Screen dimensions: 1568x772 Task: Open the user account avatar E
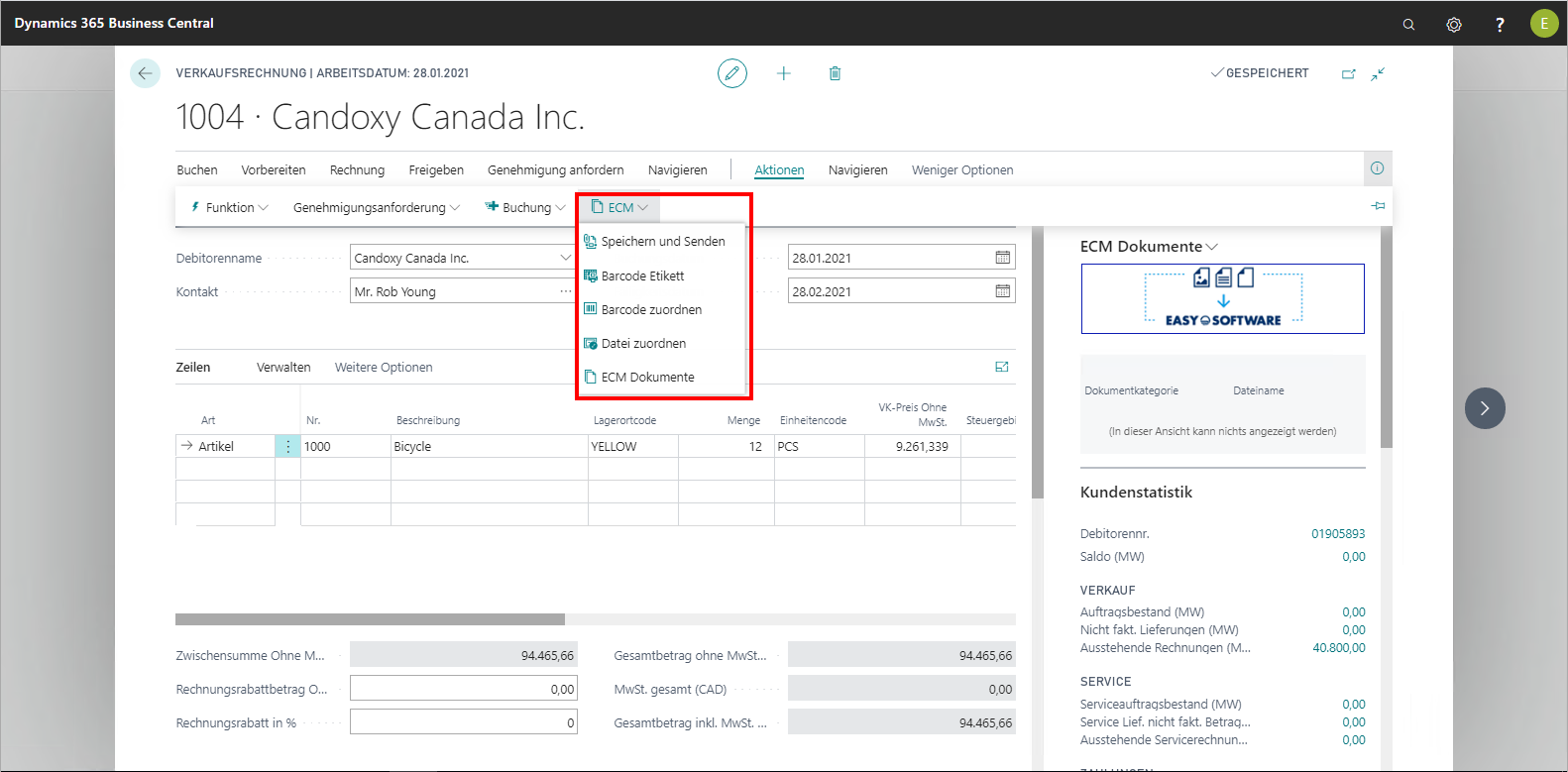[1544, 23]
